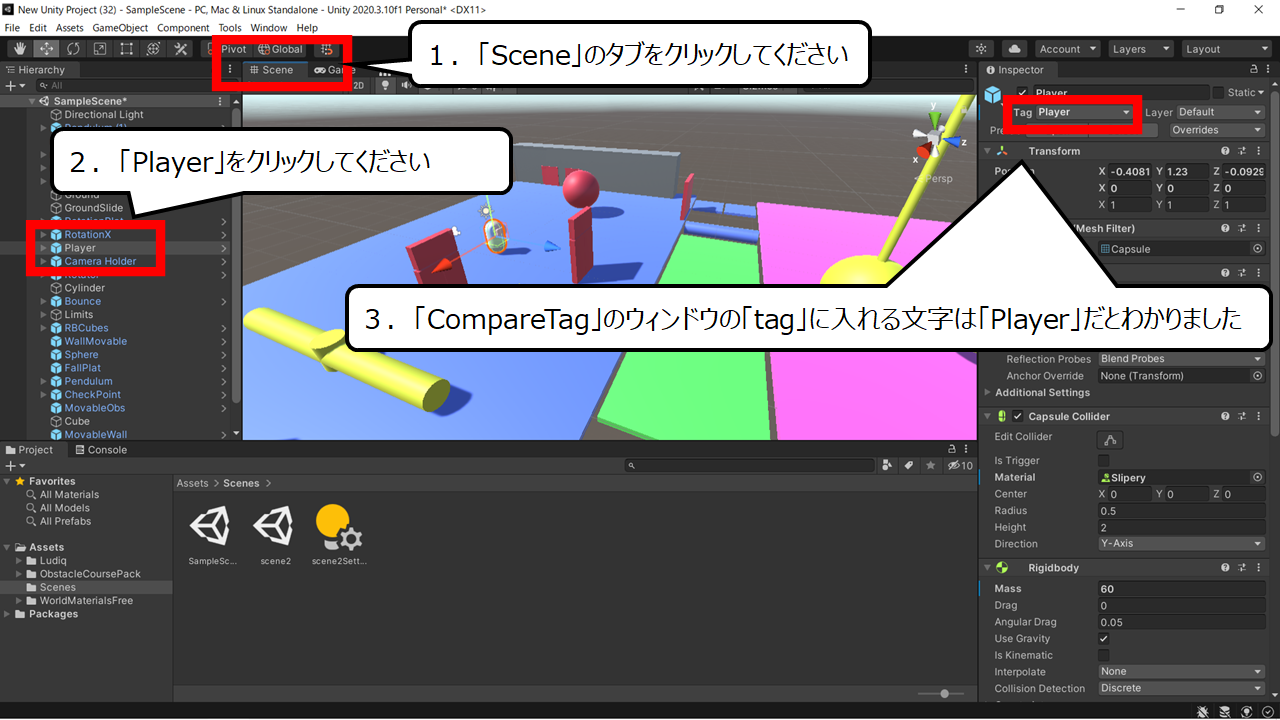1280x720 pixels.
Task: Open the Material object picker circle
Action: point(1258,478)
